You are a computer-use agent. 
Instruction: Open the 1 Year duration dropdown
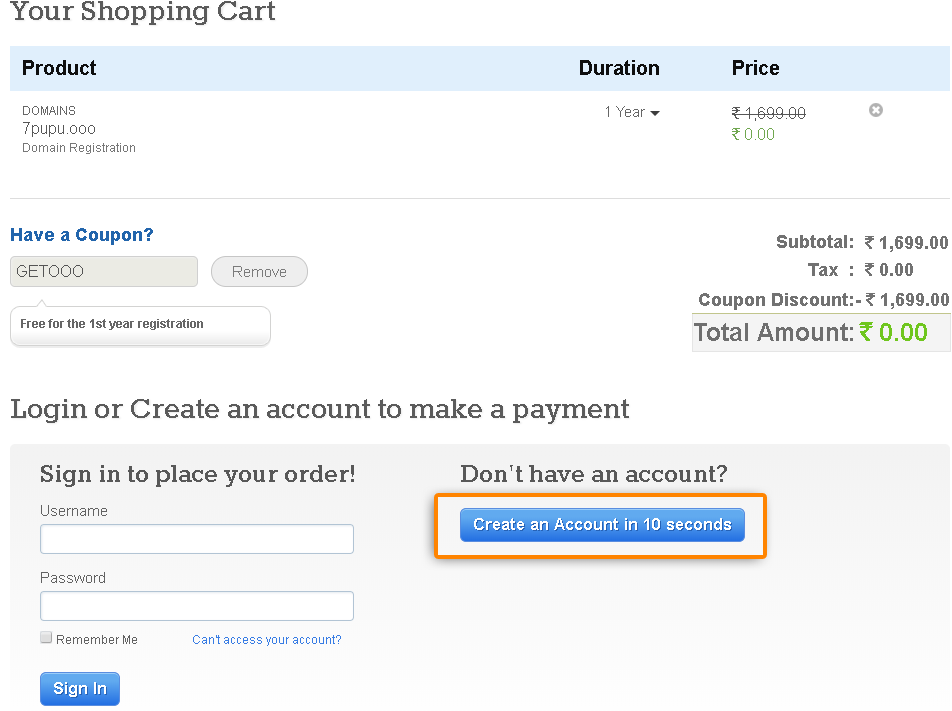[632, 112]
